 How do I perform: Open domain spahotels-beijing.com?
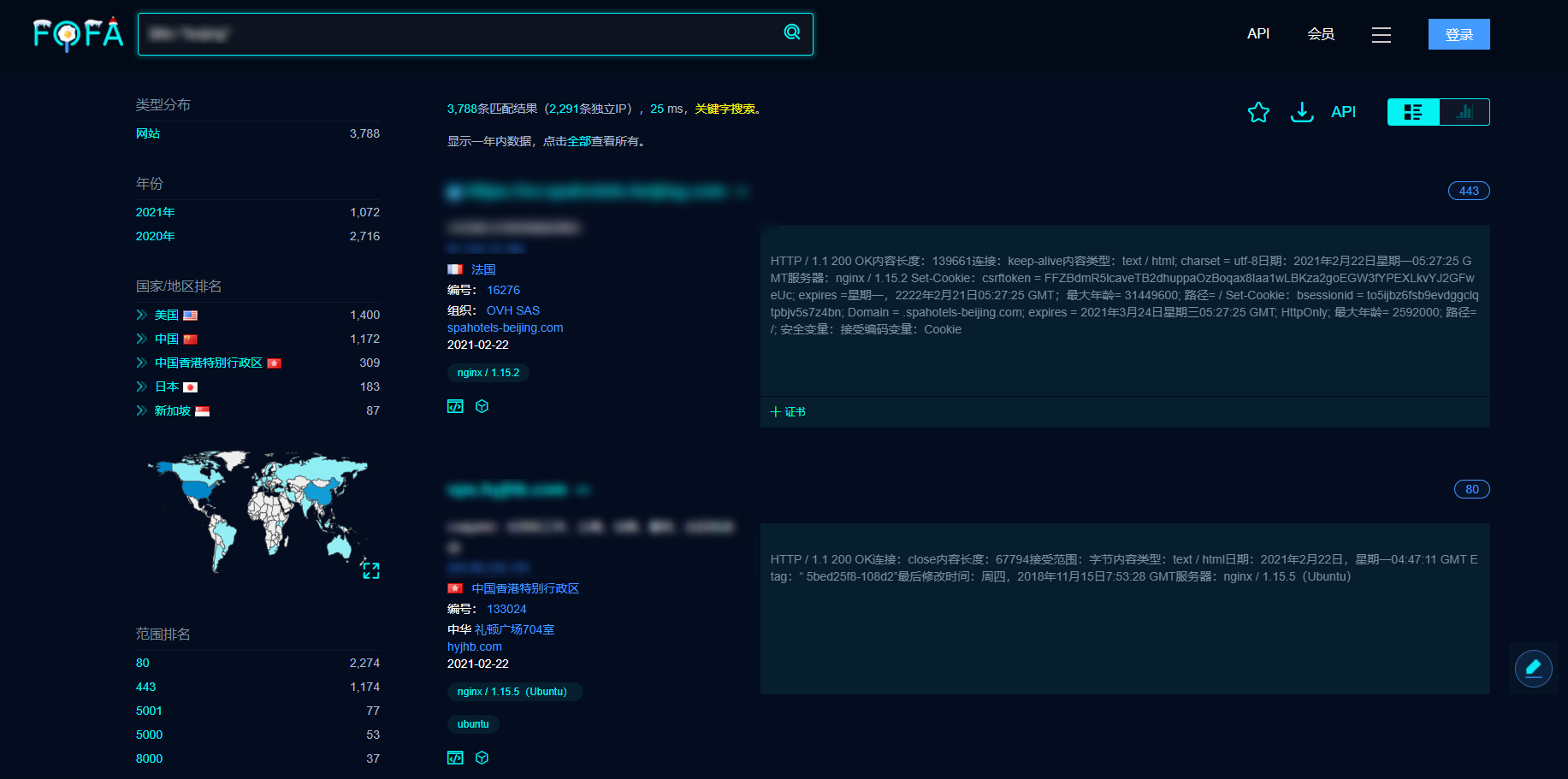pyautogui.click(x=505, y=328)
